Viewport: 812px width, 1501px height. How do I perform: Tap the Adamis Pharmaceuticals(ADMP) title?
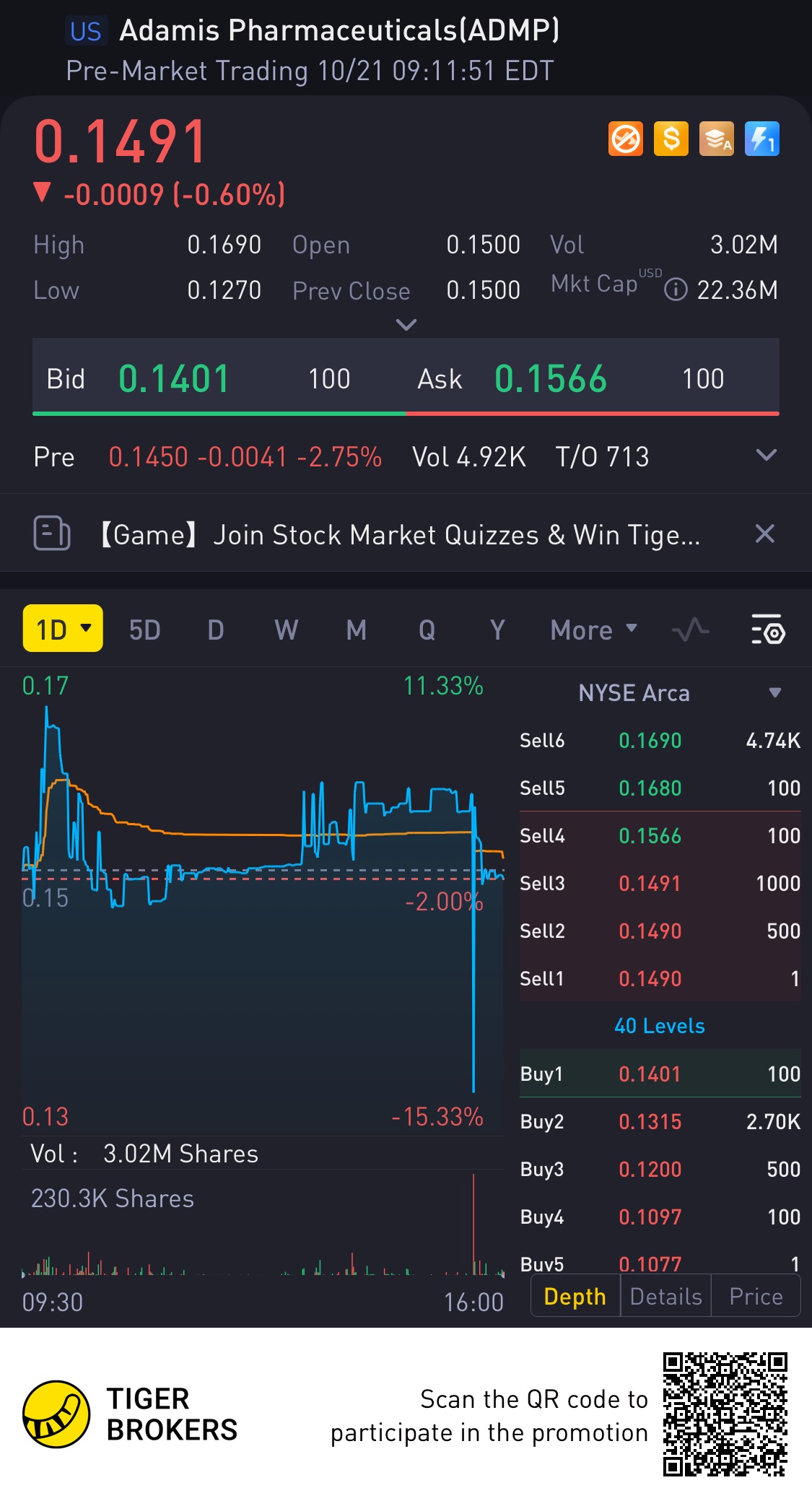click(339, 30)
